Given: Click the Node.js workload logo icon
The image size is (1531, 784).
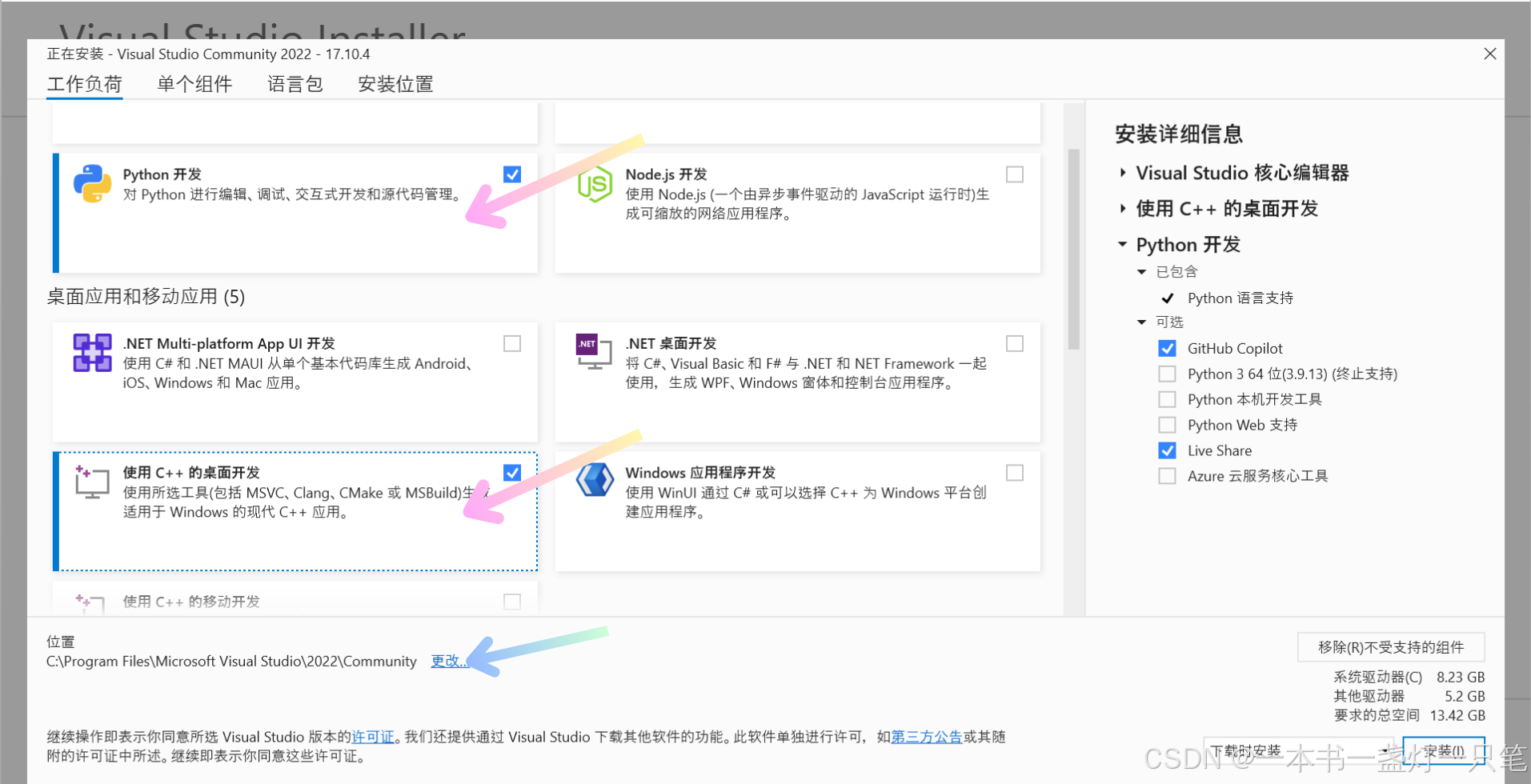Looking at the screenshot, I should point(595,184).
